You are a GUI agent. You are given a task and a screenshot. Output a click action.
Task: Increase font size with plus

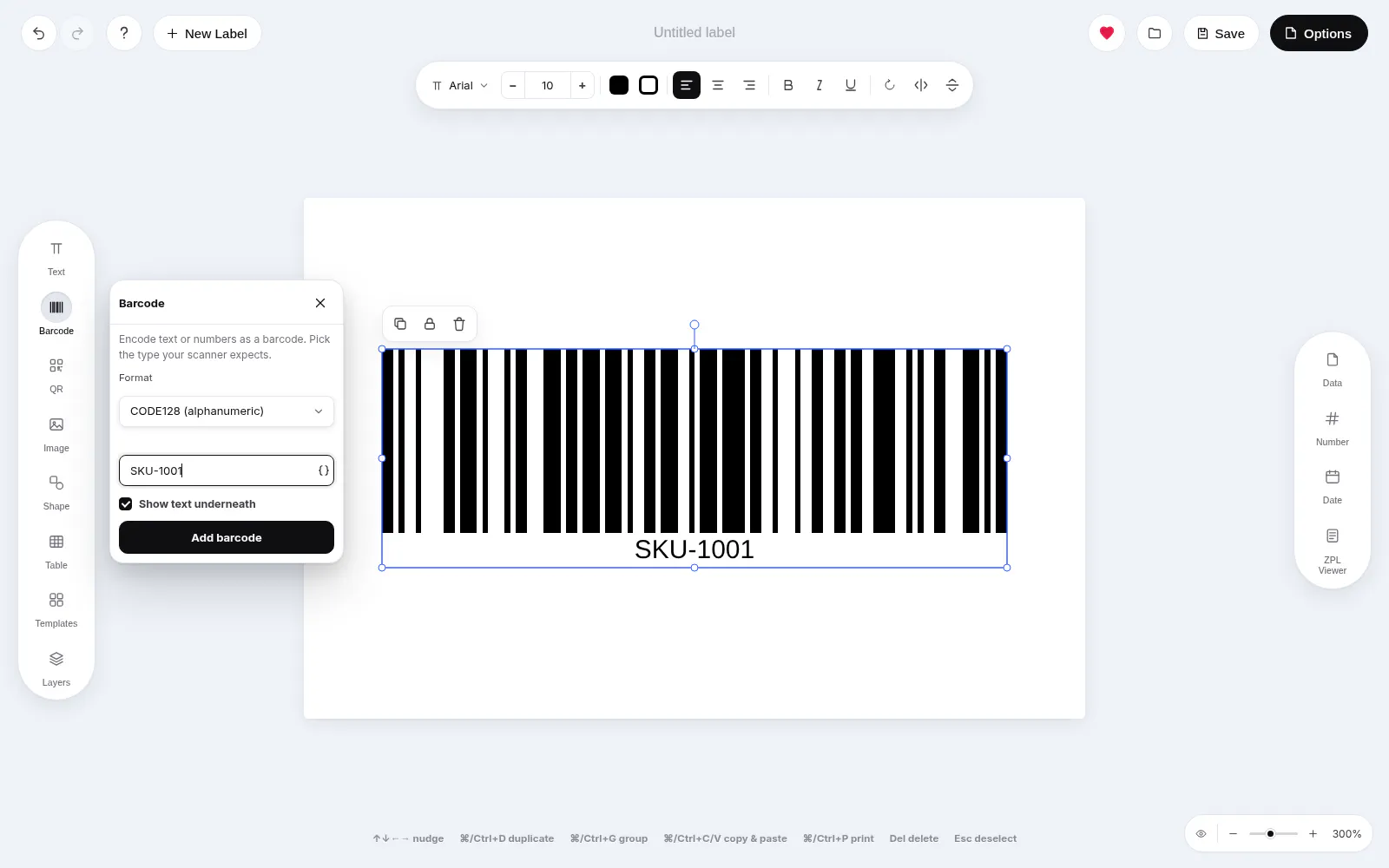(583, 85)
